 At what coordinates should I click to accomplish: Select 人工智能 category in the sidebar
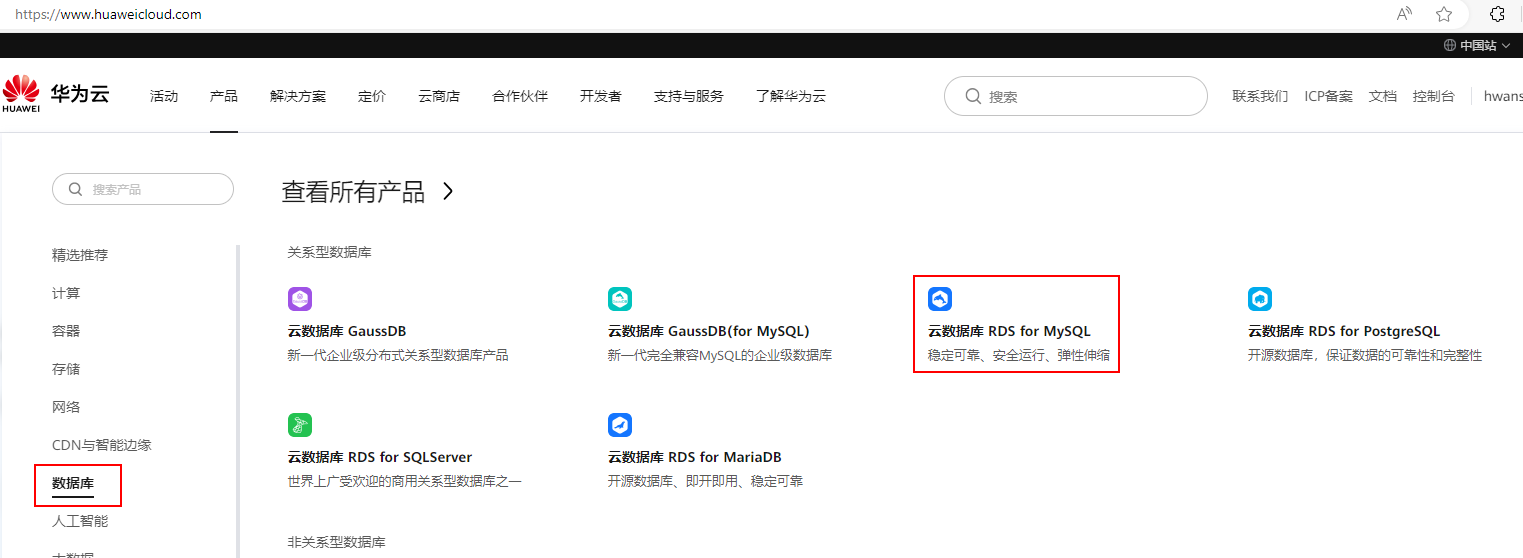[x=80, y=521]
